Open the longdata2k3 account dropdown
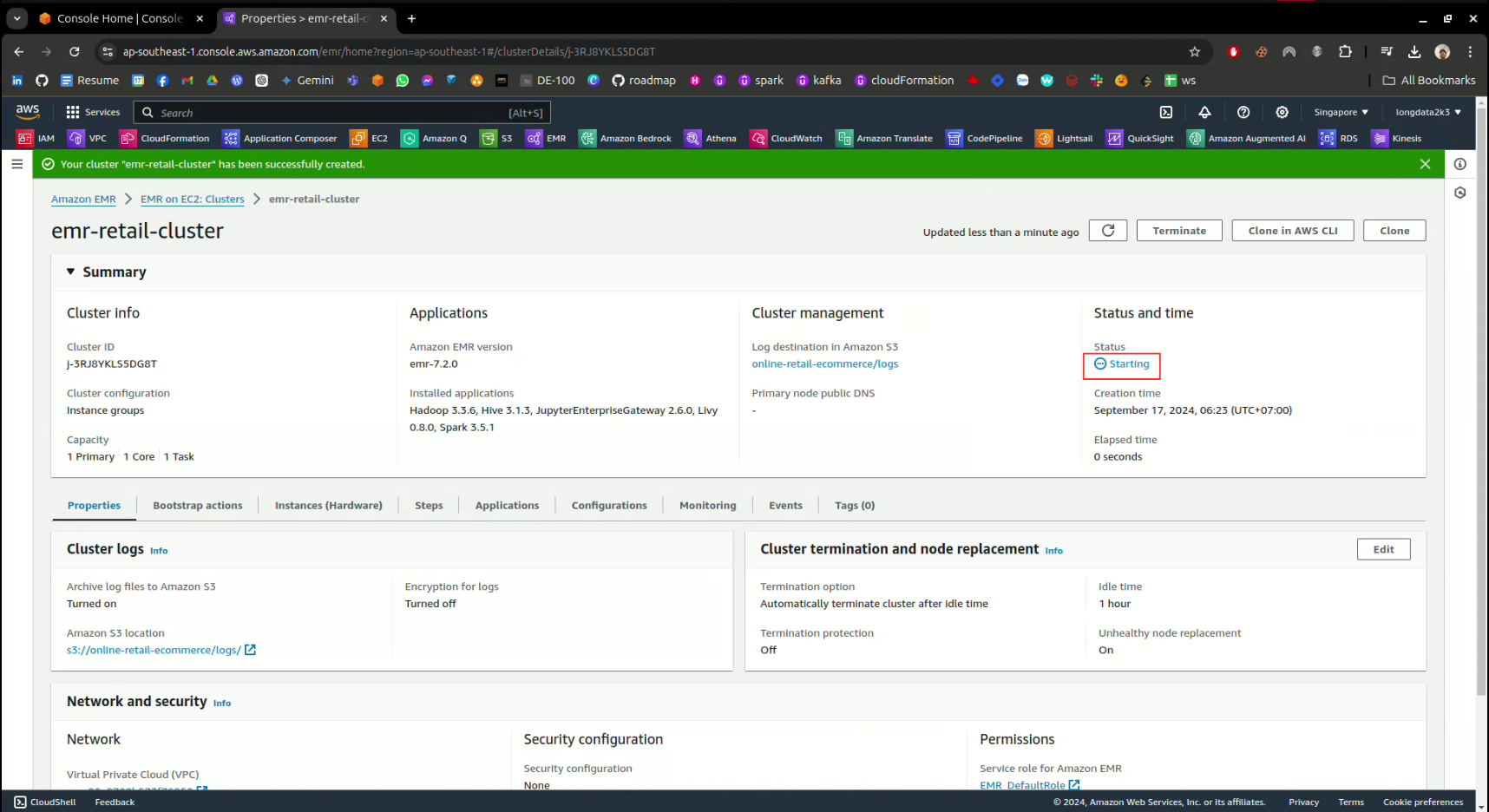1489x812 pixels. tap(1427, 113)
